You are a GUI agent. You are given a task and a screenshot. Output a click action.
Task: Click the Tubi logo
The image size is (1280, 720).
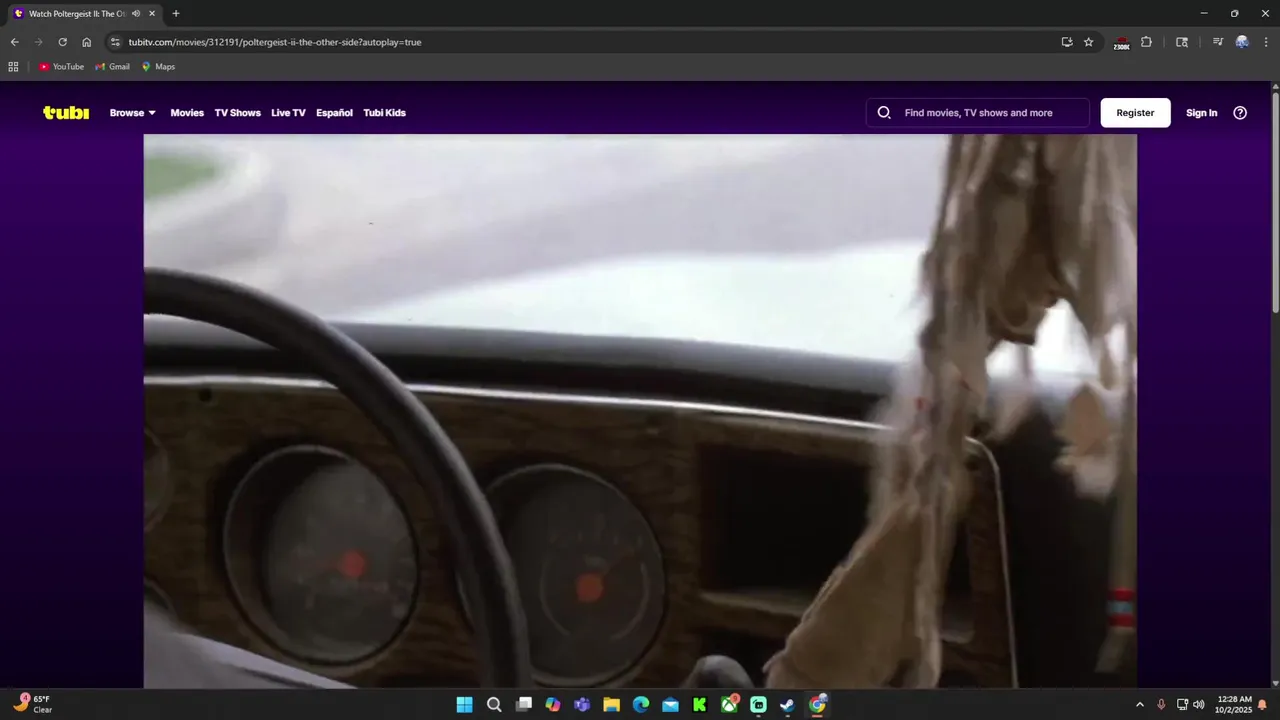66,113
